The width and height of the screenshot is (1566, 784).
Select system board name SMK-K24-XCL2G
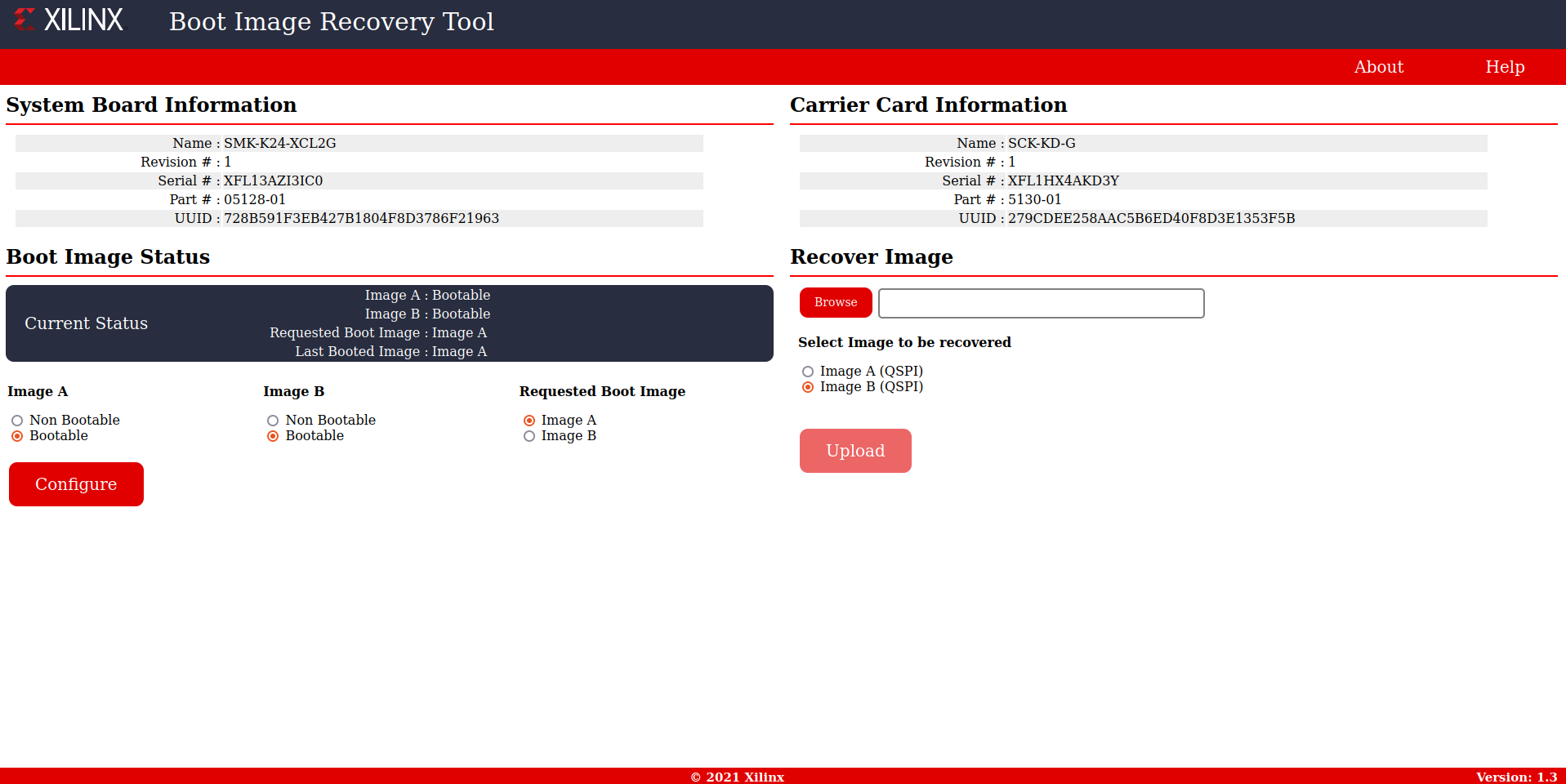[x=280, y=143]
